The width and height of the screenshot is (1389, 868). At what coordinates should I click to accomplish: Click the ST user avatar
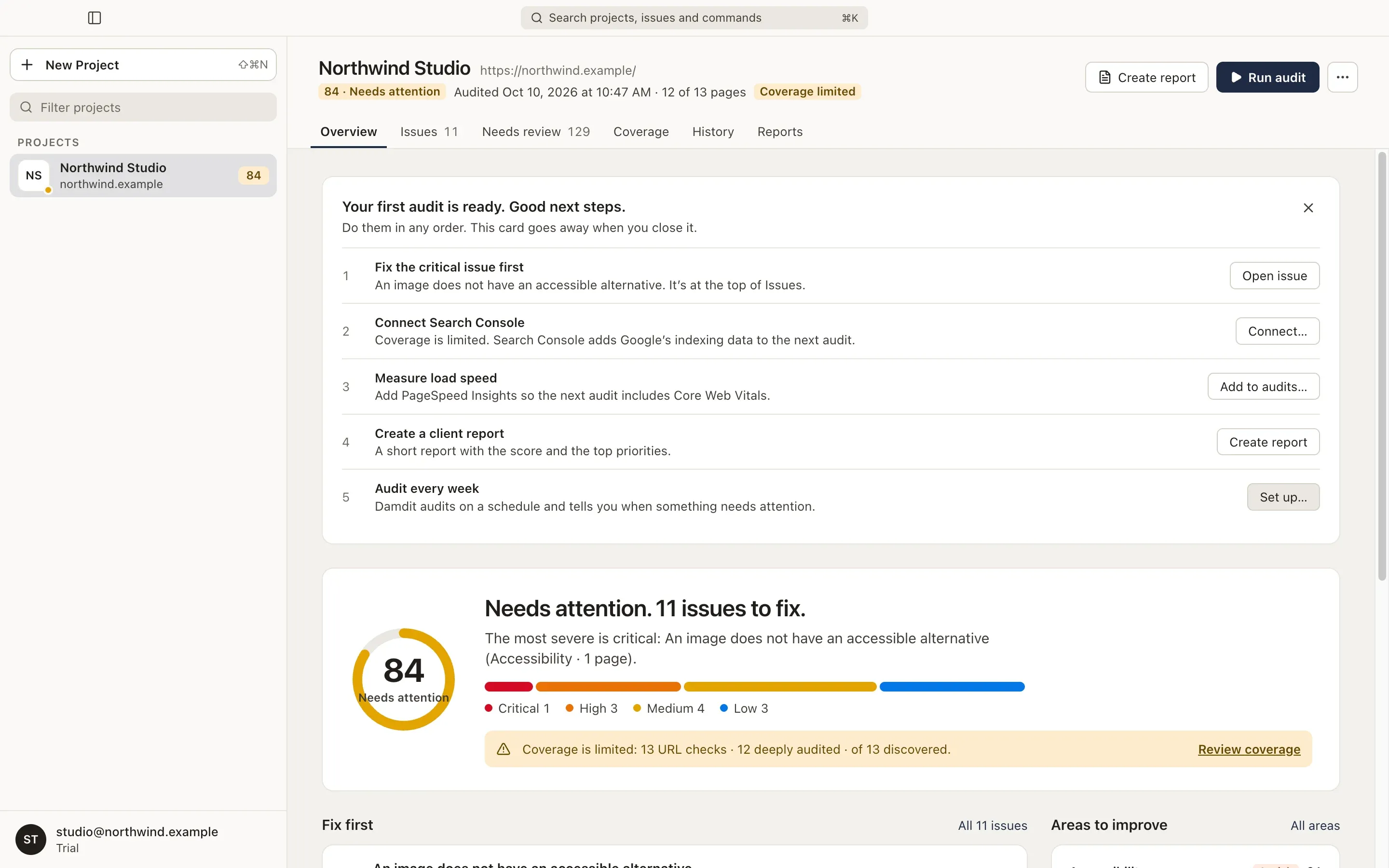tap(31, 839)
